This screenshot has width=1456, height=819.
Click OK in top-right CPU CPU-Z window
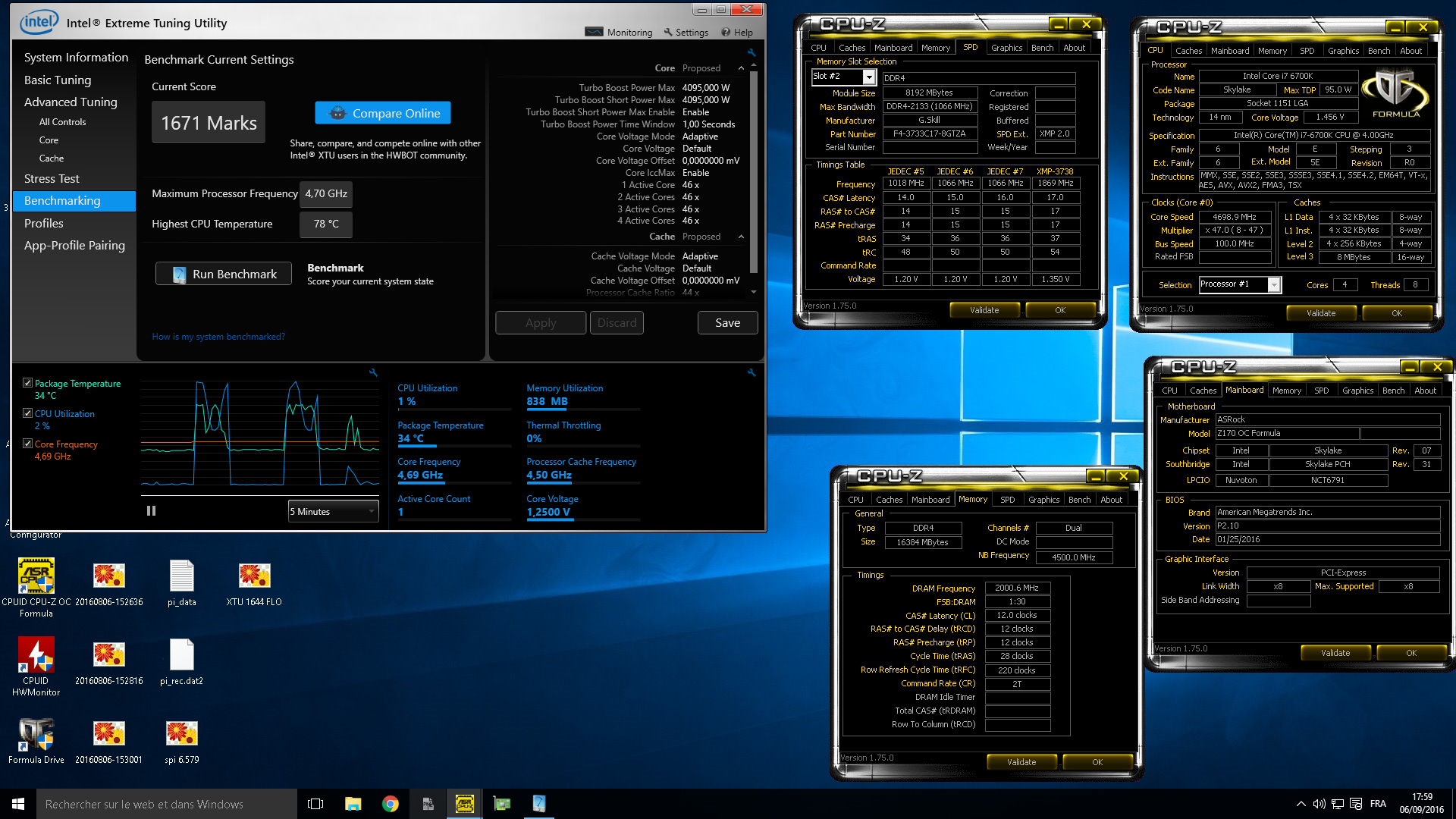pos(1397,313)
